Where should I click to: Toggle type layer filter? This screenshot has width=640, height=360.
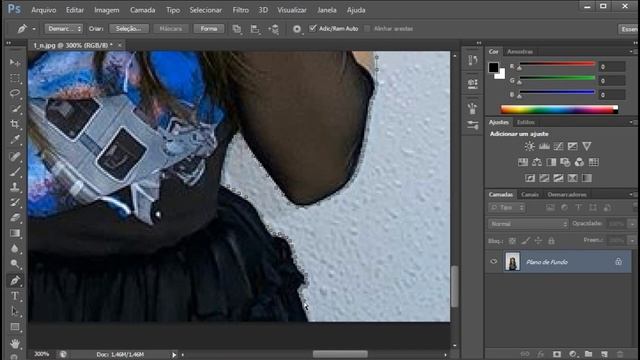point(578,208)
